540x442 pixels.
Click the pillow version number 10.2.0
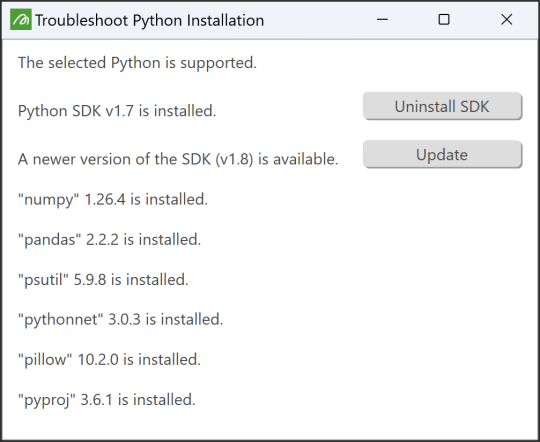pos(98,360)
